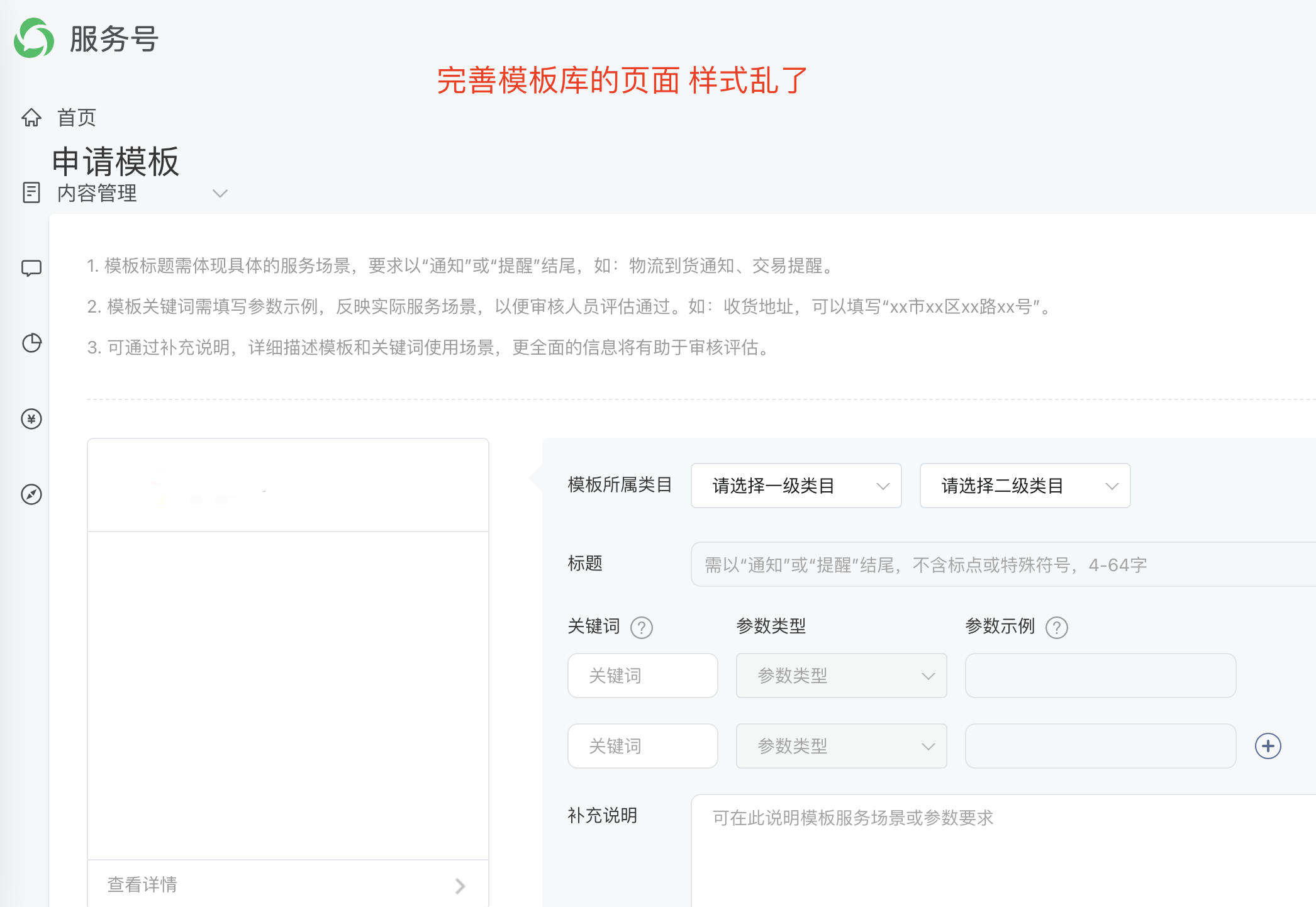Image resolution: width=1316 pixels, height=907 pixels.
Task: Open second row 参数类型 dropdown
Action: [841, 746]
